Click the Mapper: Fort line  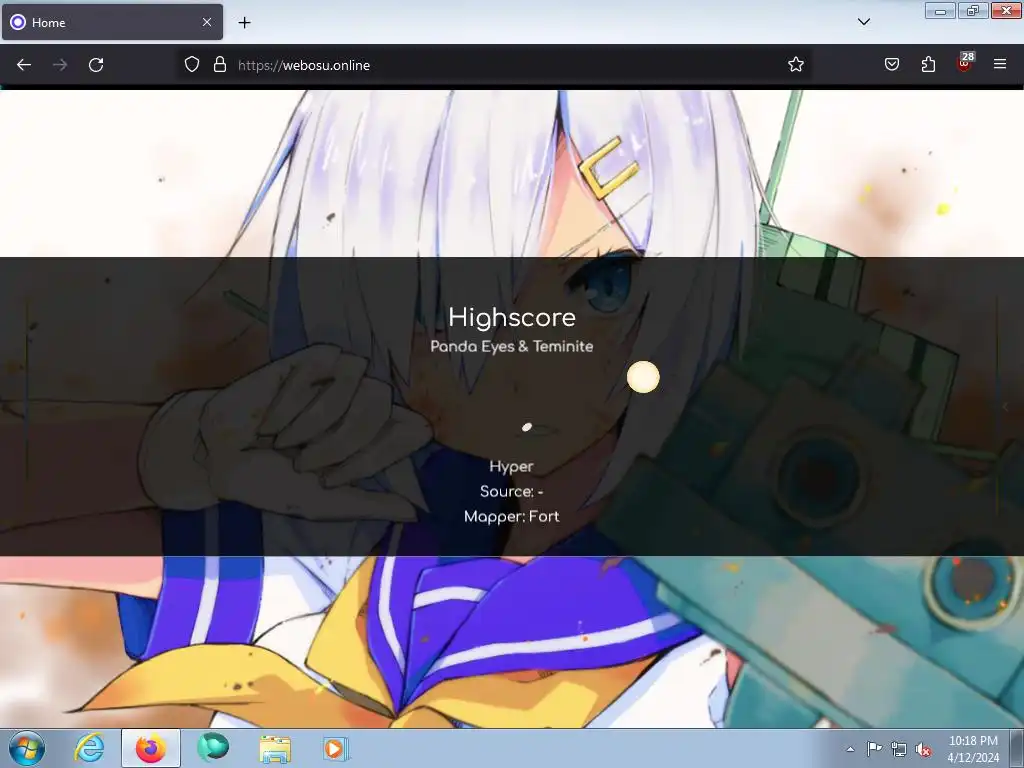coord(511,517)
